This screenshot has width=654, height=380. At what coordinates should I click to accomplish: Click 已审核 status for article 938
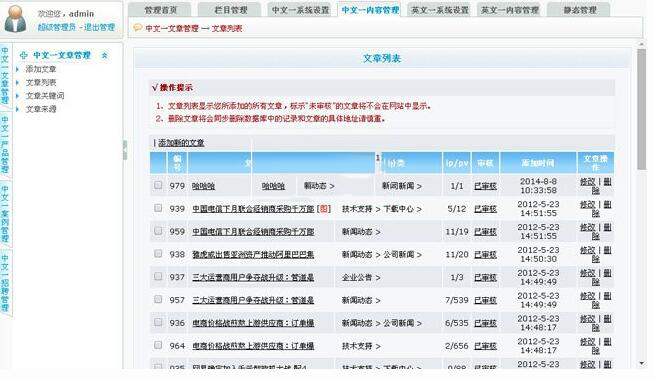click(485, 254)
